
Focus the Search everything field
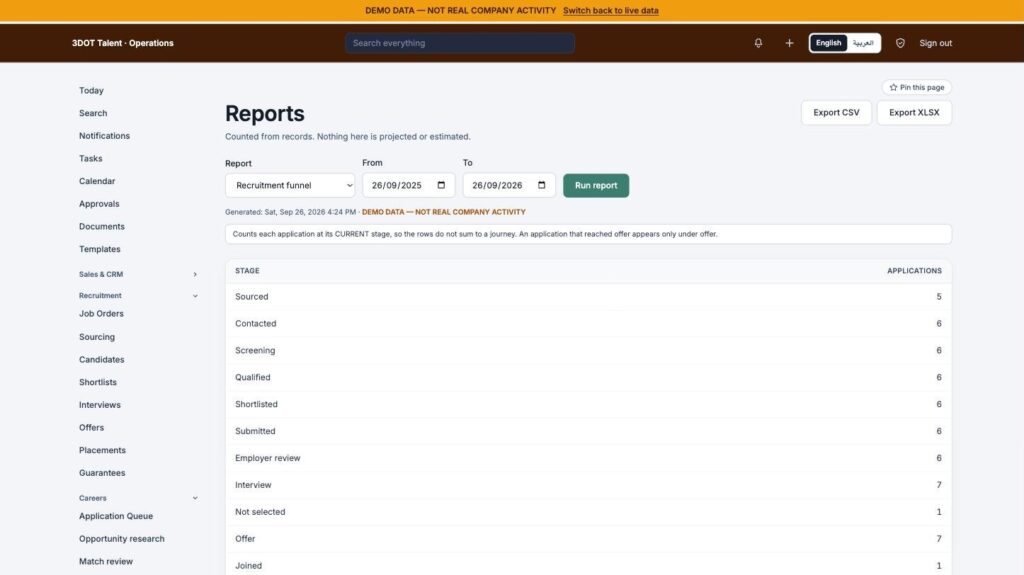[x=460, y=43]
